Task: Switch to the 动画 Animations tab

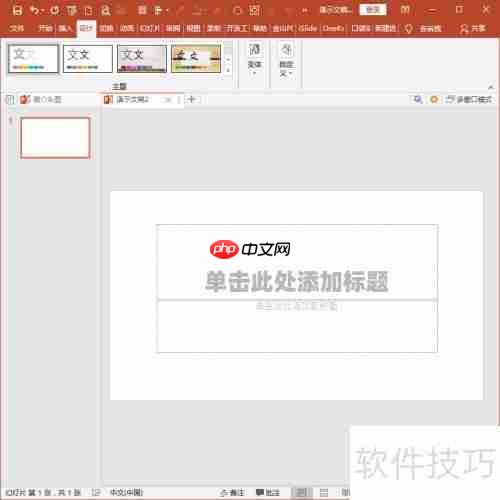Action: 127,28
